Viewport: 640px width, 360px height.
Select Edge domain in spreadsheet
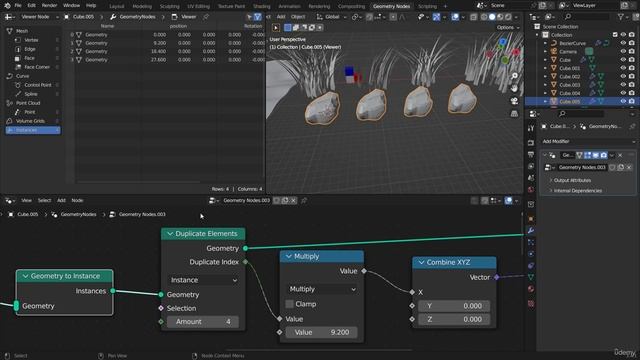[30, 49]
